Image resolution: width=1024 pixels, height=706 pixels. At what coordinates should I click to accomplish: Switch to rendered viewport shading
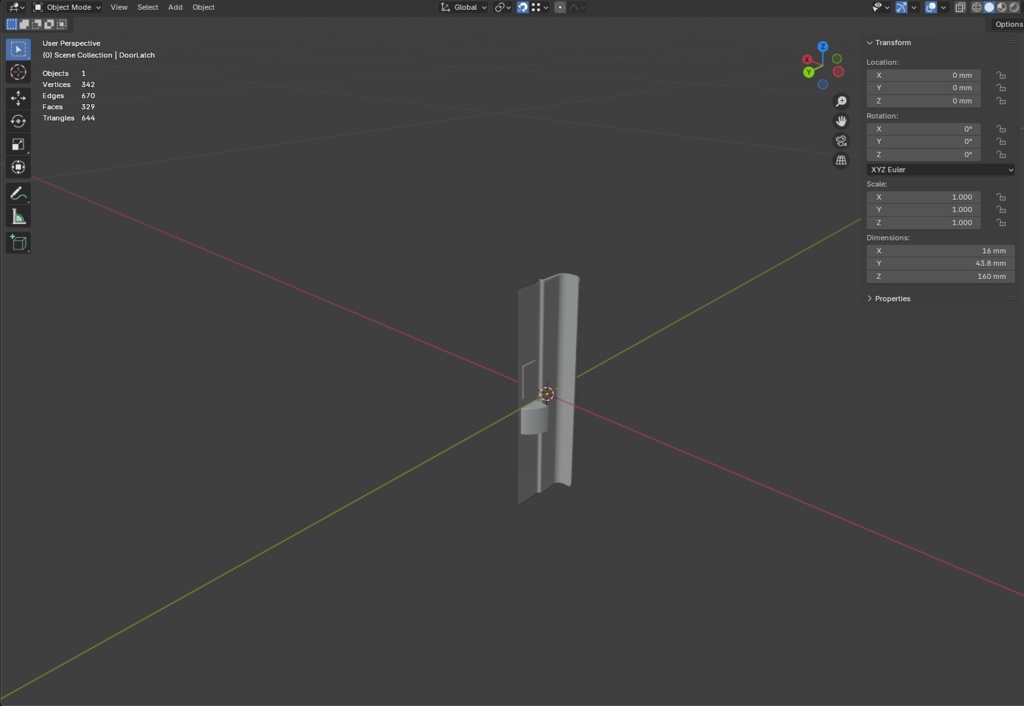click(1014, 7)
